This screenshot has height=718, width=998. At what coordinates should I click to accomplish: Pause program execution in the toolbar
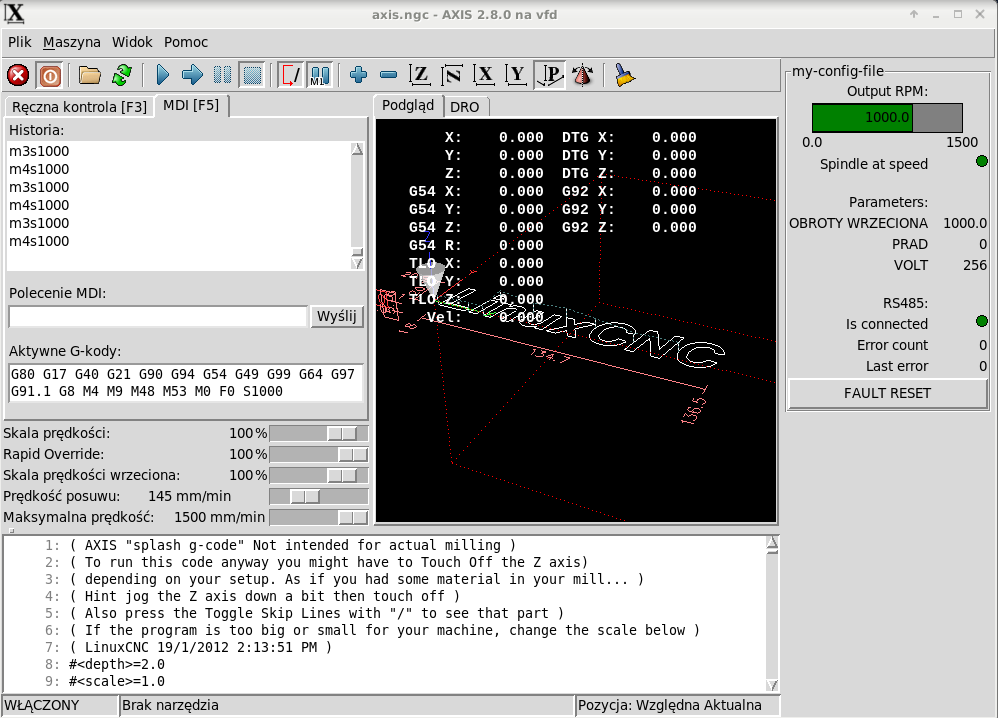coord(222,75)
